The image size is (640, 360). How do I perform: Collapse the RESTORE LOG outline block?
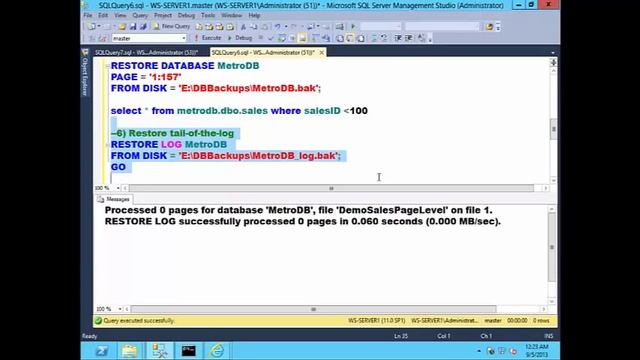coord(107,144)
